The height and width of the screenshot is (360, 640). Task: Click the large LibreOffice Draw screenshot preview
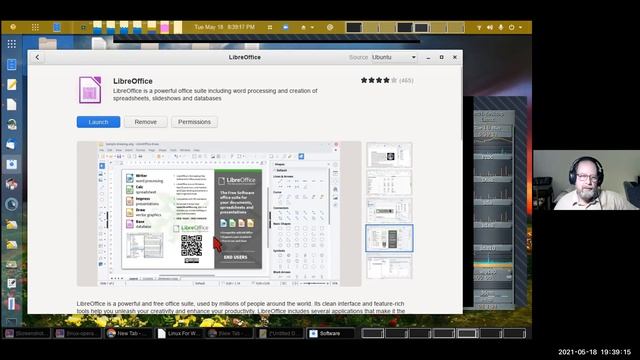pos(219,213)
